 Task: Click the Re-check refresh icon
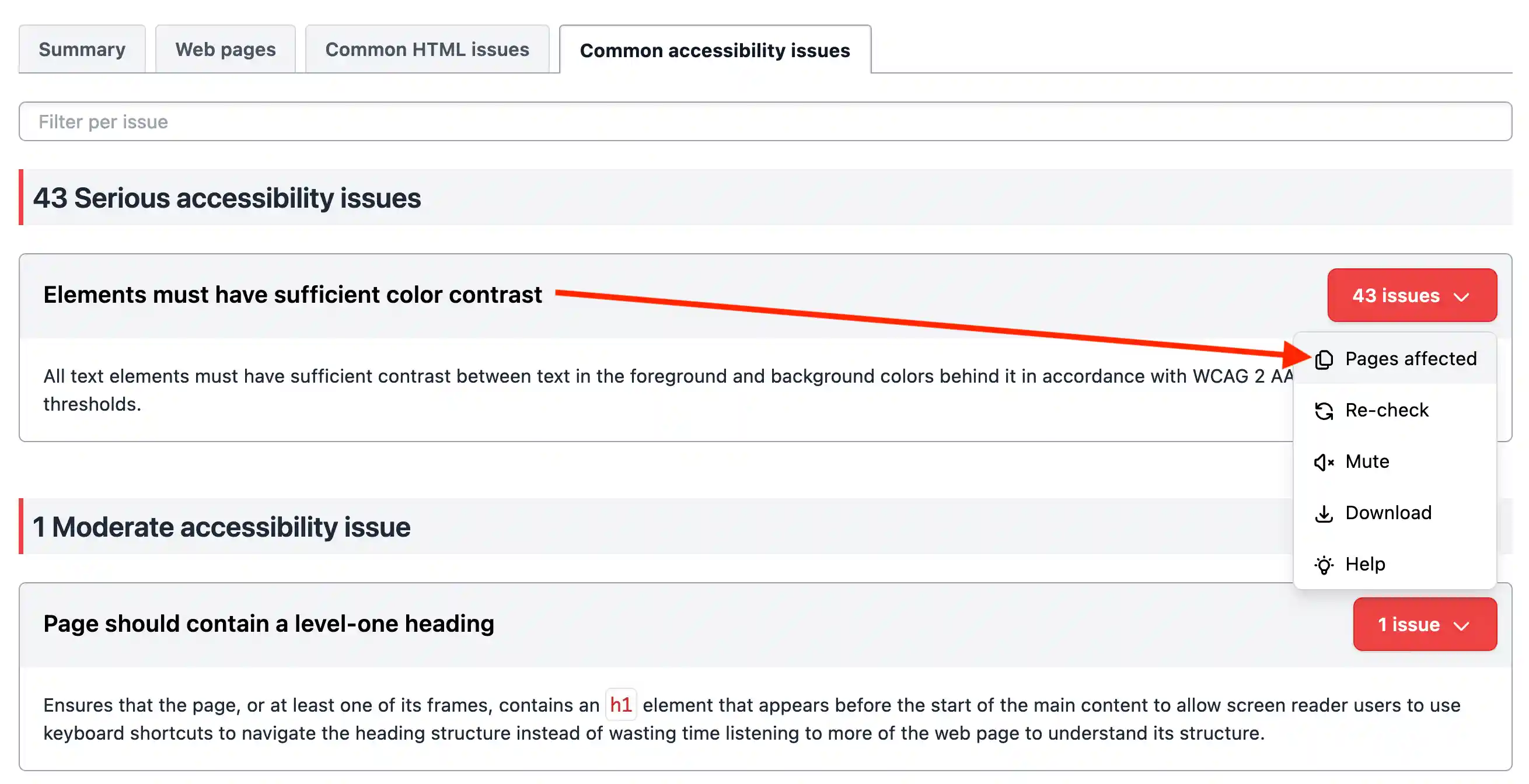tap(1324, 411)
